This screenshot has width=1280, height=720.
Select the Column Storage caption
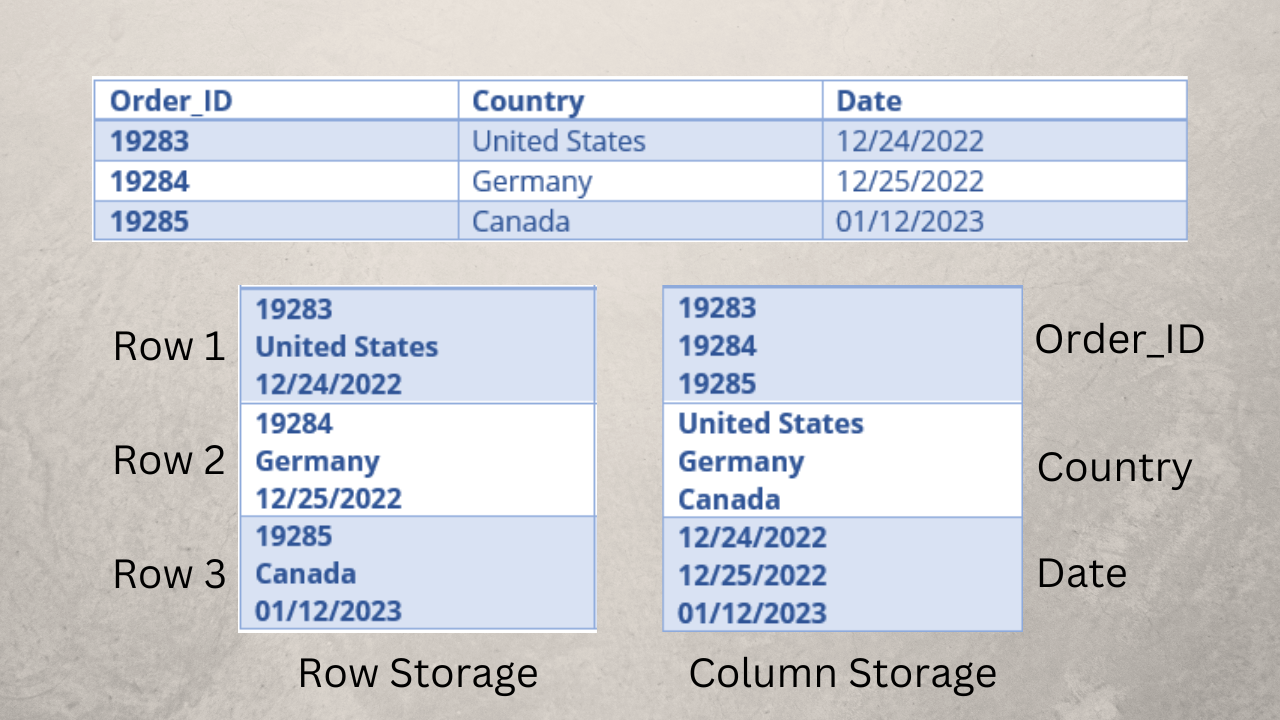[842, 673]
